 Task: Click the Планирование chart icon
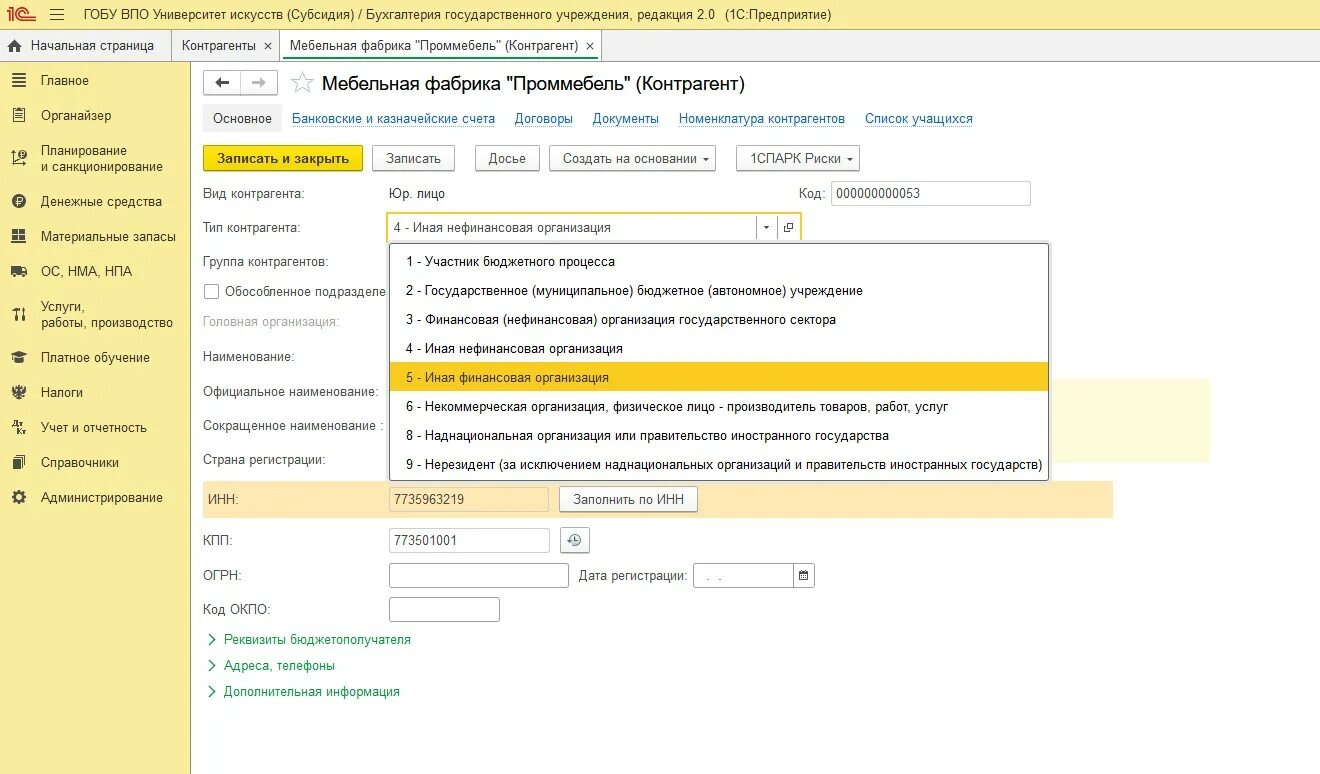point(19,158)
